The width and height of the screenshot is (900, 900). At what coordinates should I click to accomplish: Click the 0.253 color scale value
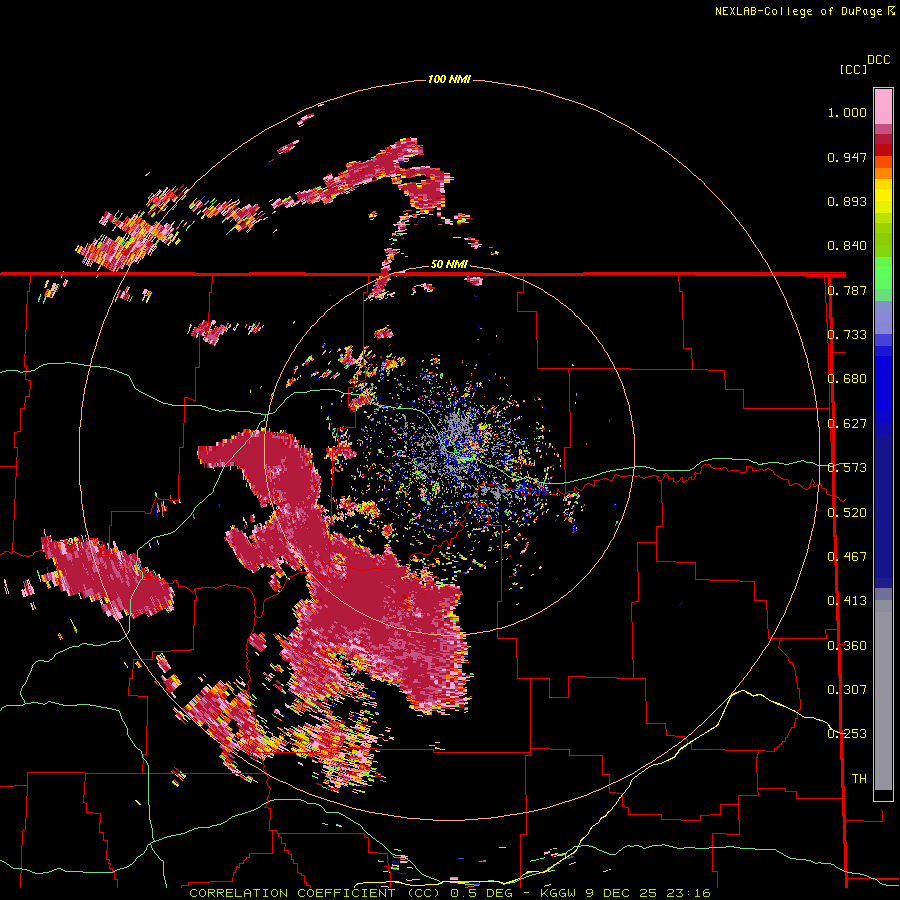[847, 734]
